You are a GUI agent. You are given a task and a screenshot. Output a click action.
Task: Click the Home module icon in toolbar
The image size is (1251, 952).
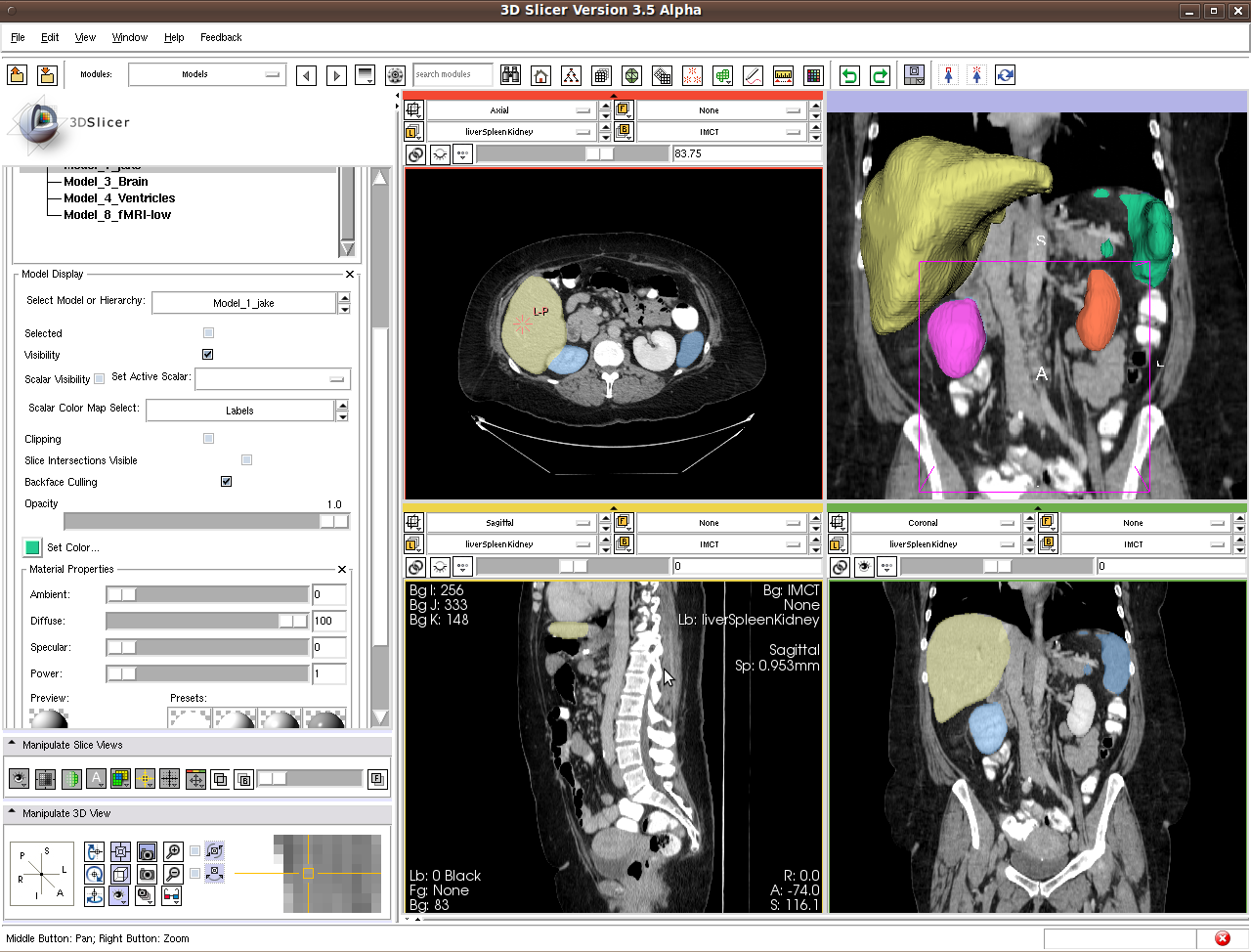coord(540,75)
